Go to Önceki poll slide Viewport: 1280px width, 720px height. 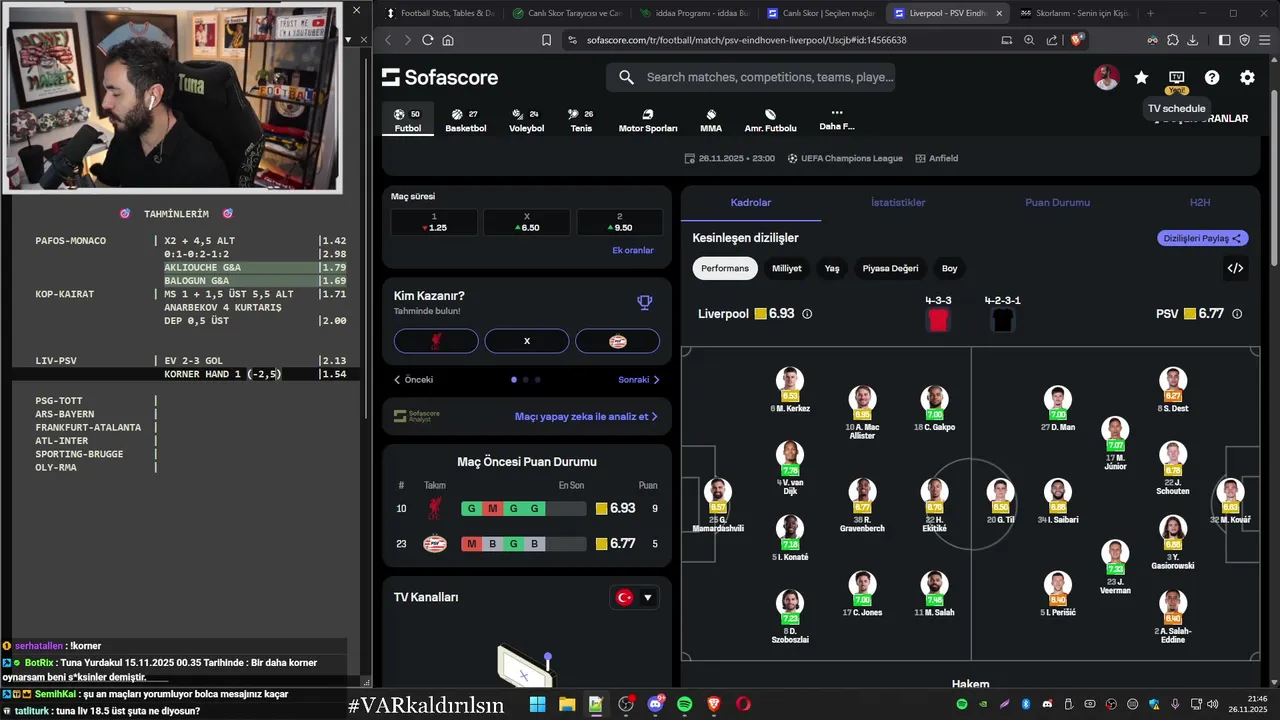(x=413, y=380)
